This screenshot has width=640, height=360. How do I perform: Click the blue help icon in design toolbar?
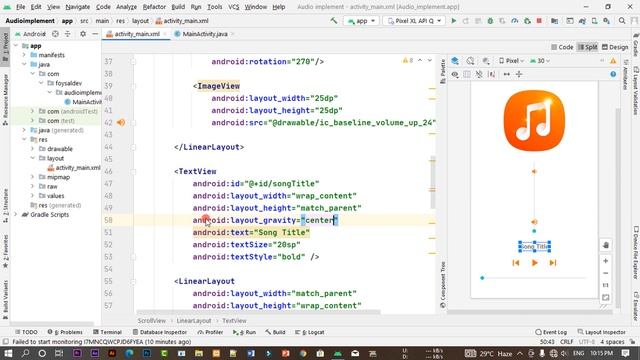(613, 74)
